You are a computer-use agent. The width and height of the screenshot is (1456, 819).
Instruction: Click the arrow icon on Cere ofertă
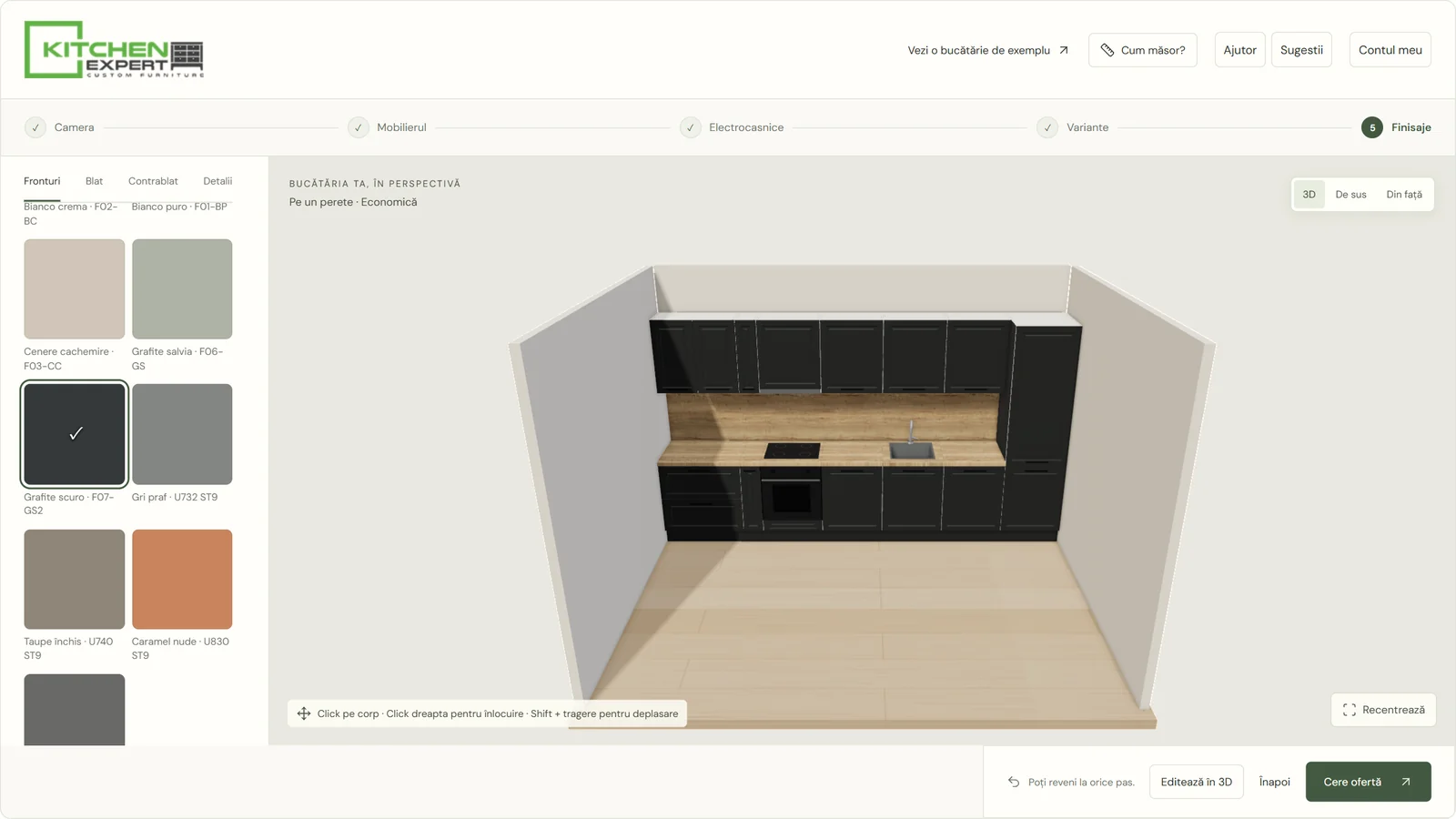1406,782
